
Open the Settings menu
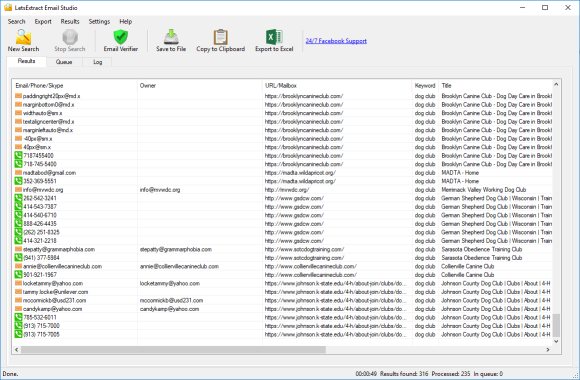(99, 21)
